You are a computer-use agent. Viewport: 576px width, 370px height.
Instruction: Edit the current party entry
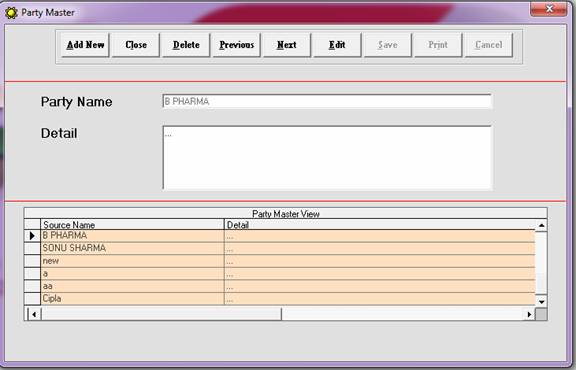click(337, 45)
